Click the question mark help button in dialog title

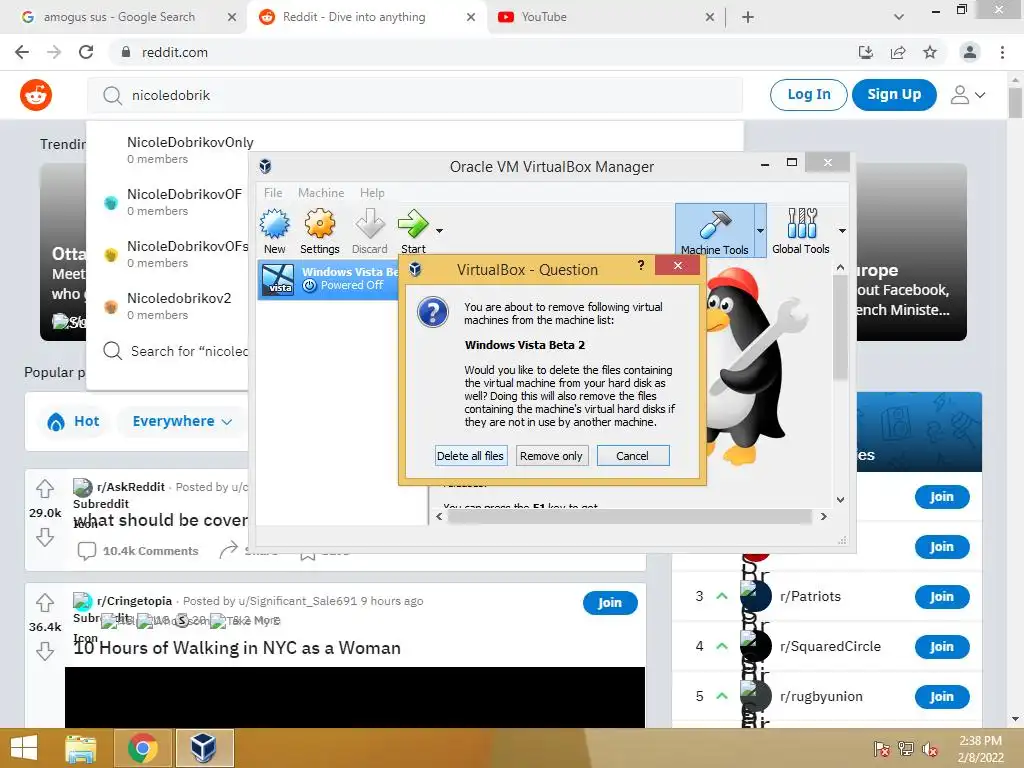[x=641, y=265]
